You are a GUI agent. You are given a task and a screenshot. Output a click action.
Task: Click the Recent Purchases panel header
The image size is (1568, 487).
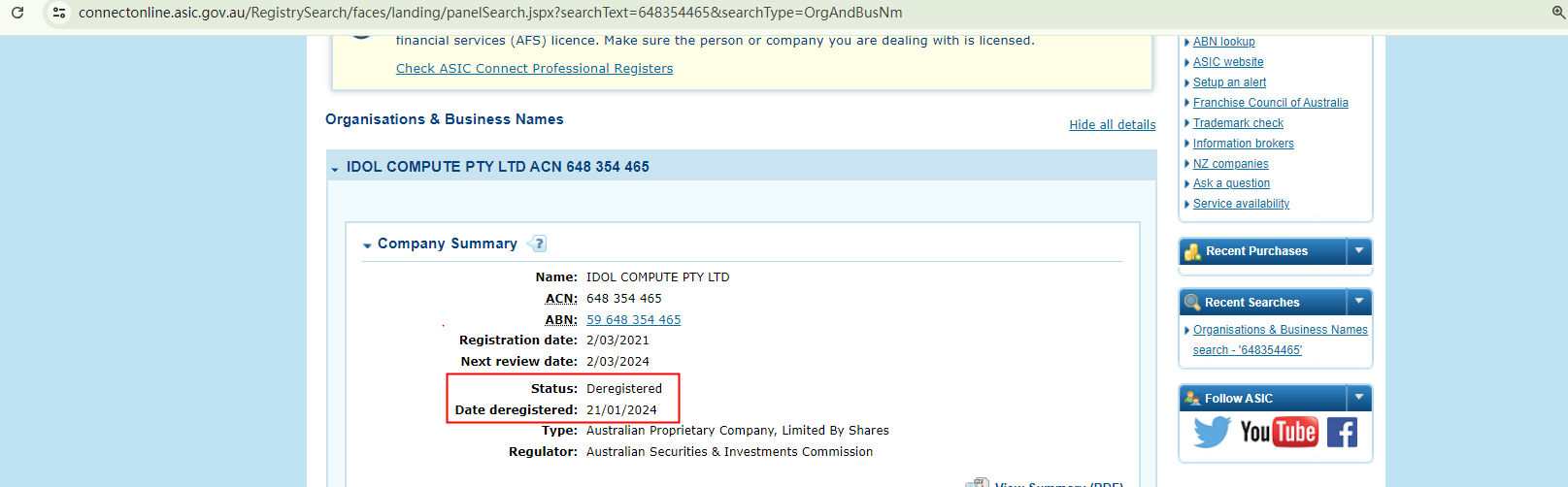pos(1275,251)
